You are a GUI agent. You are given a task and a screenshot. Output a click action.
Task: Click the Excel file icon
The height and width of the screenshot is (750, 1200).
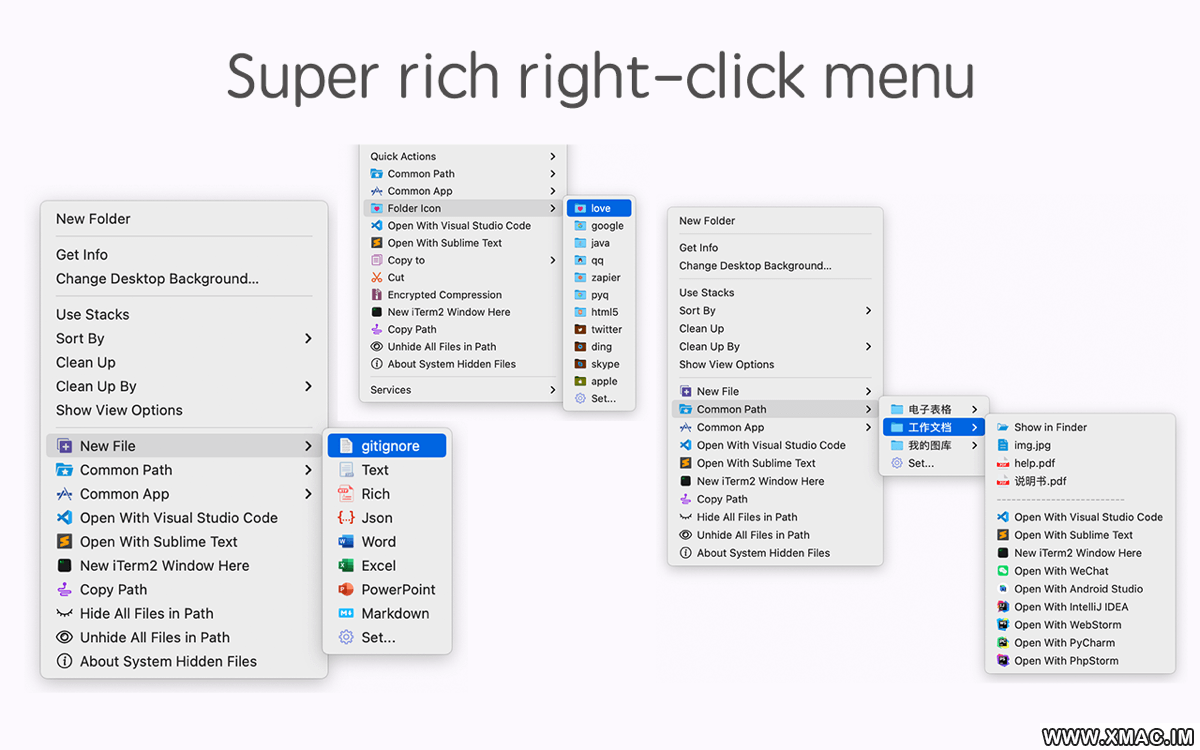[346, 566]
